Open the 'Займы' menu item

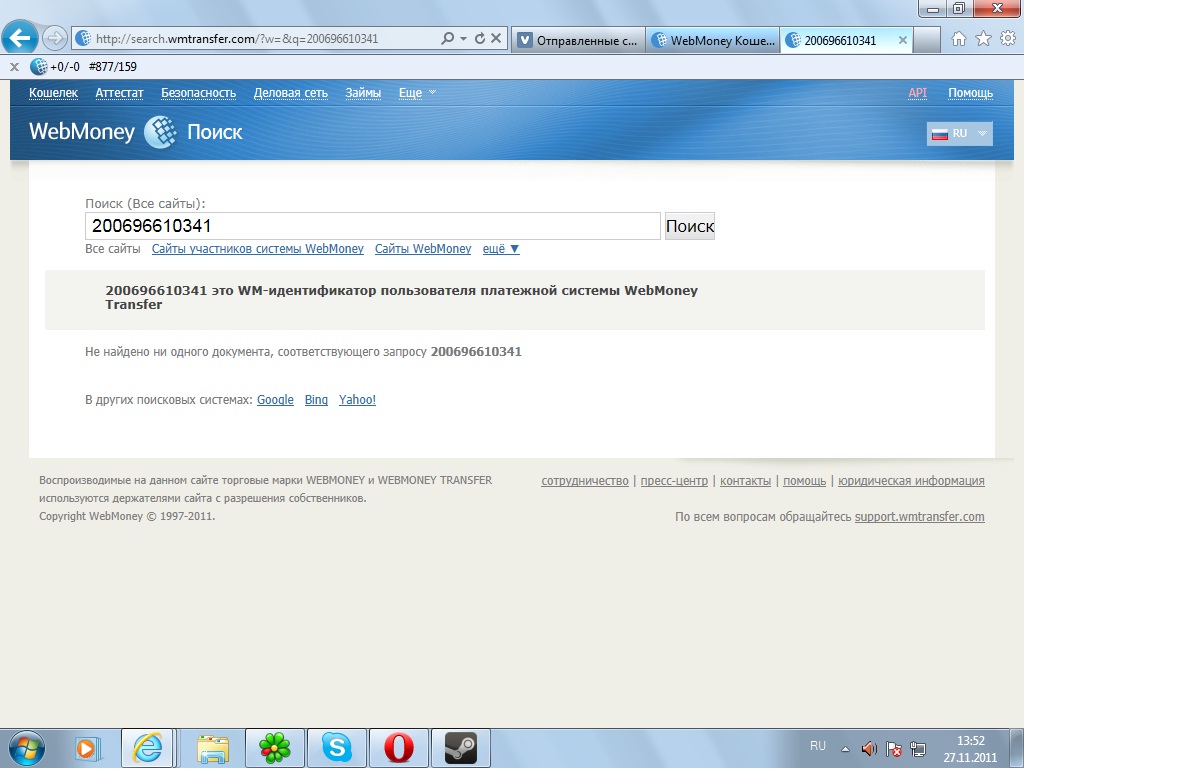pyautogui.click(x=363, y=93)
